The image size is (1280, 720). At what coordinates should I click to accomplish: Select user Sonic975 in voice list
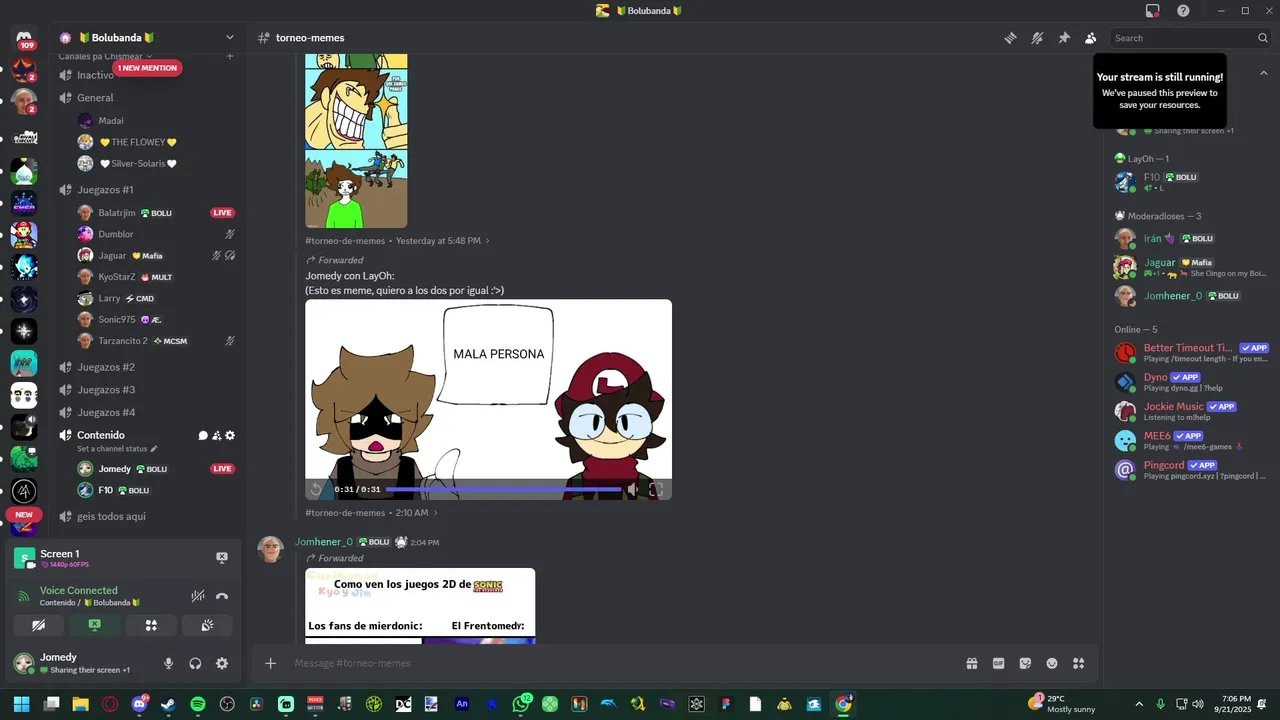pyautogui.click(x=116, y=320)
